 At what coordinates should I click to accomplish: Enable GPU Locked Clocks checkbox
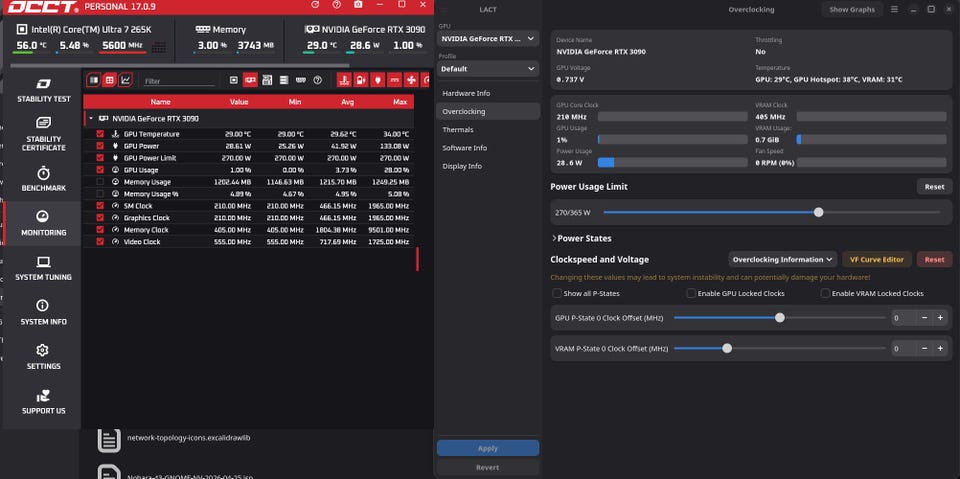click(691, 293)
